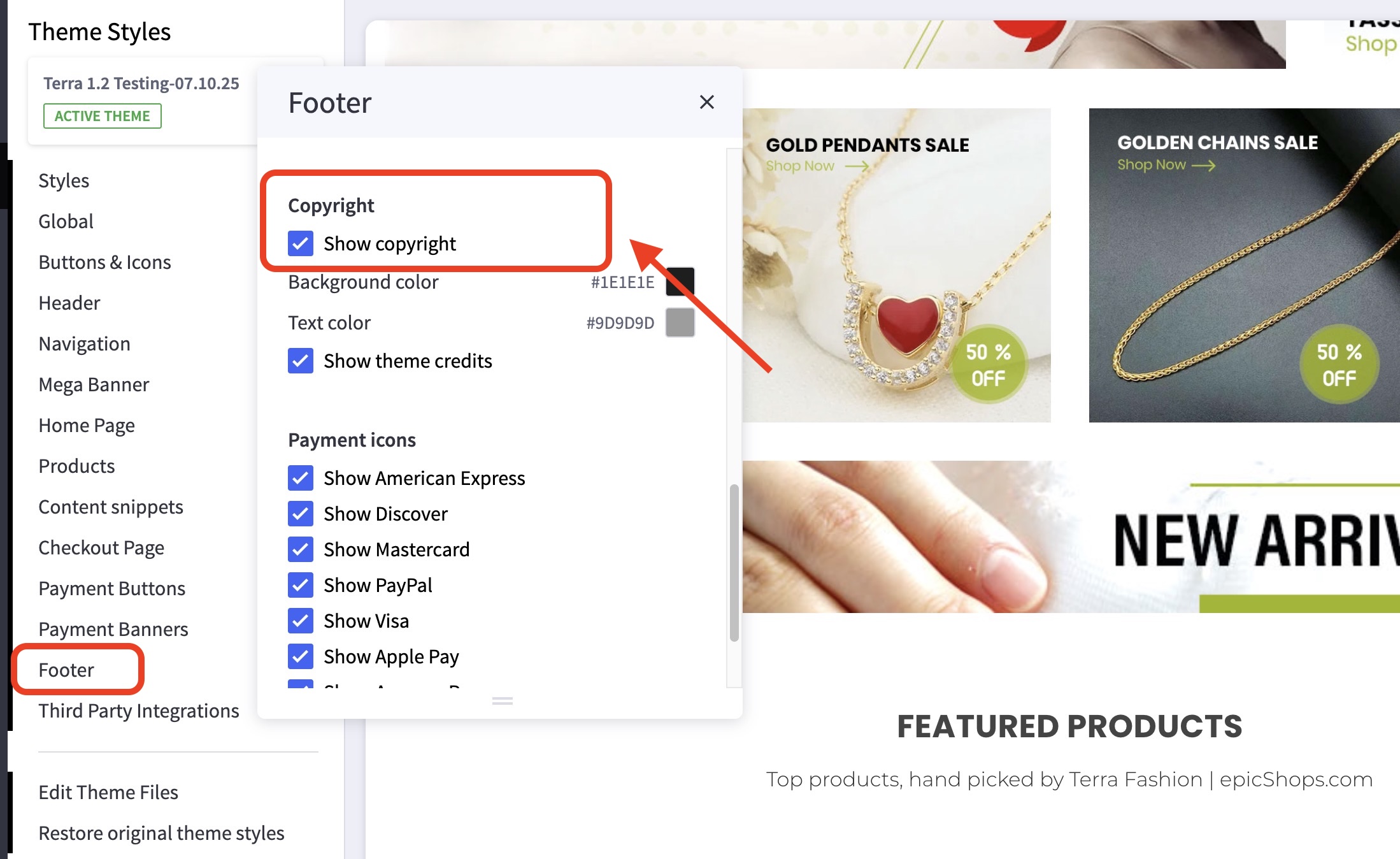This screenshot has width=1400, height=859.
Task: Click the drag handle below the Footer panel
Action: click(502, 701)
